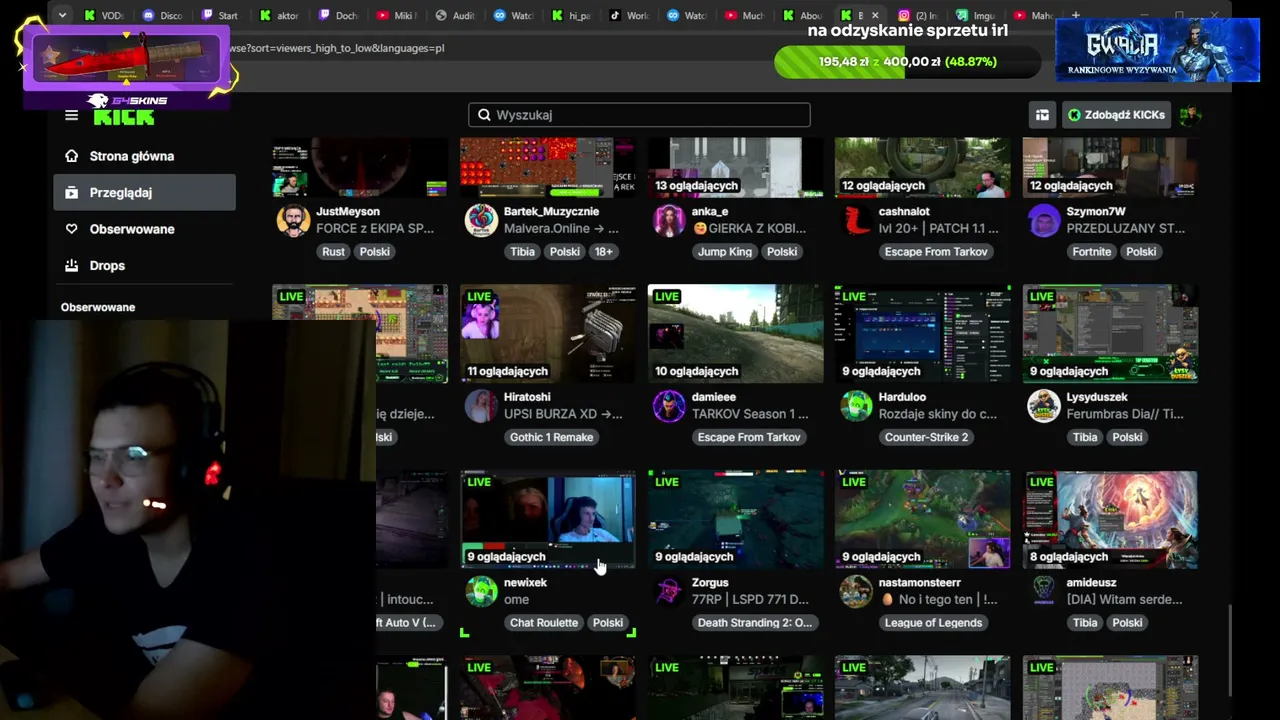Focus the Wyszukaj search field
This screenshot has height=720, width=1280.
click(x=639, y=115)
